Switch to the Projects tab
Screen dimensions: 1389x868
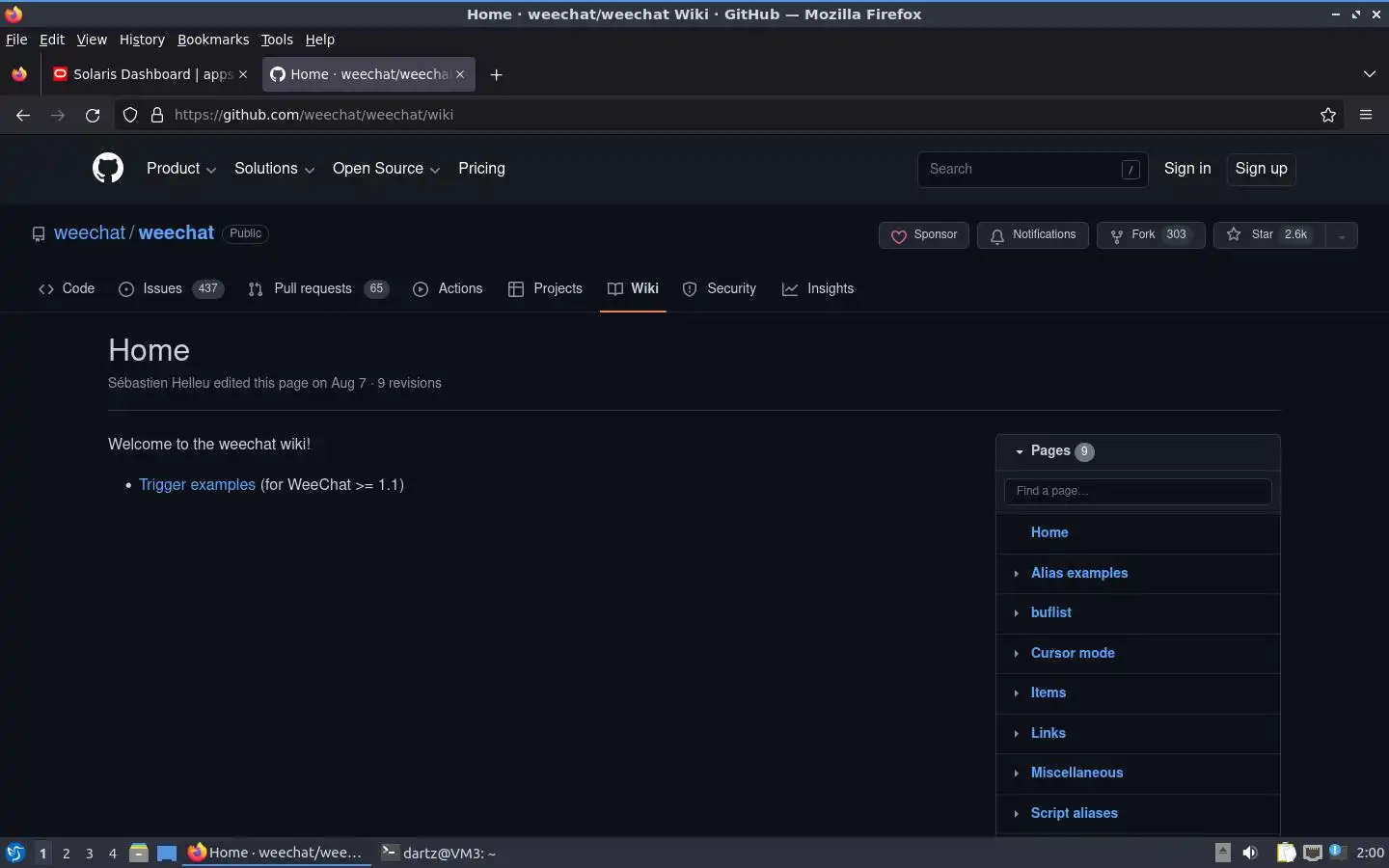click(x=545, y=289)
